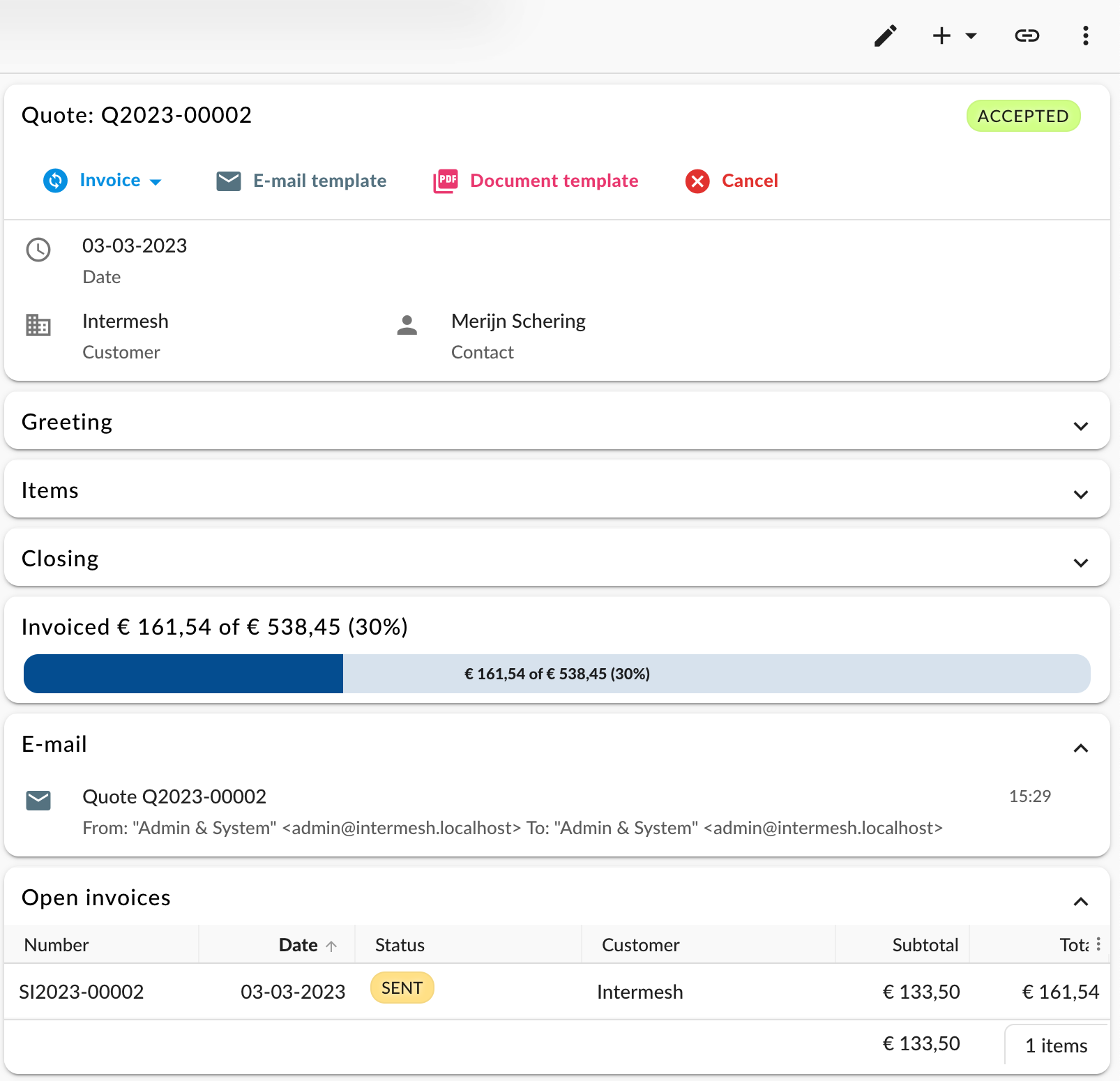Click the envelope icon of the e-mail entry
This screenshot has height=1081, width=1120.
point(38,801)
